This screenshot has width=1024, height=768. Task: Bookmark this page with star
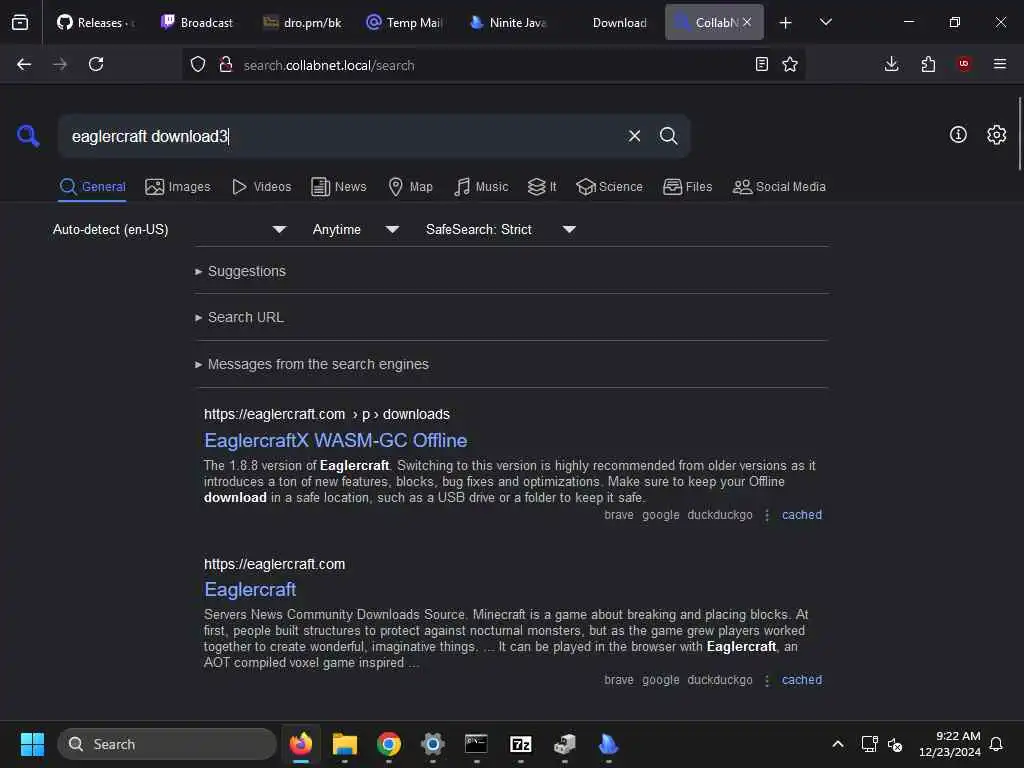coord(790,64)
